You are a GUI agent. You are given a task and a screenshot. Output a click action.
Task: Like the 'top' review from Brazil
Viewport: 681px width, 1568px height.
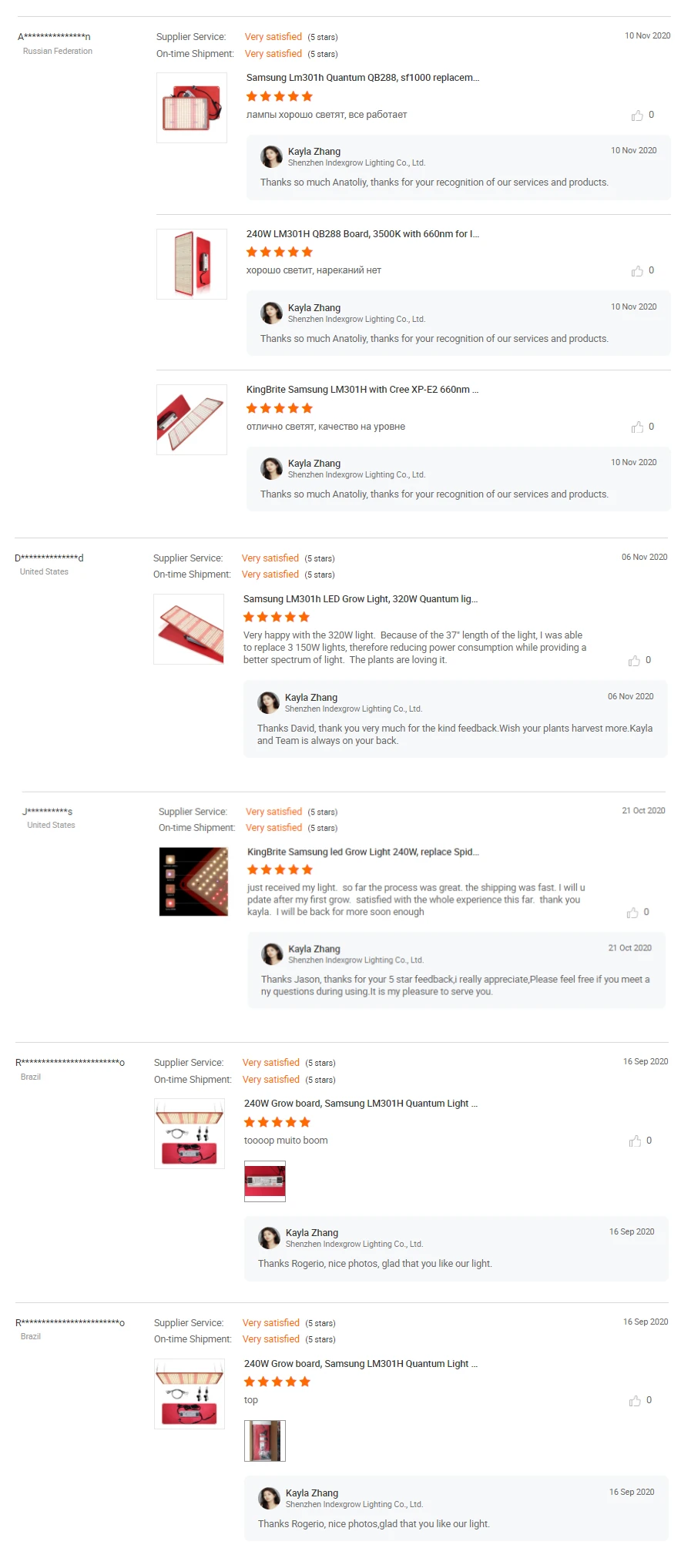tap(635, 1401)
